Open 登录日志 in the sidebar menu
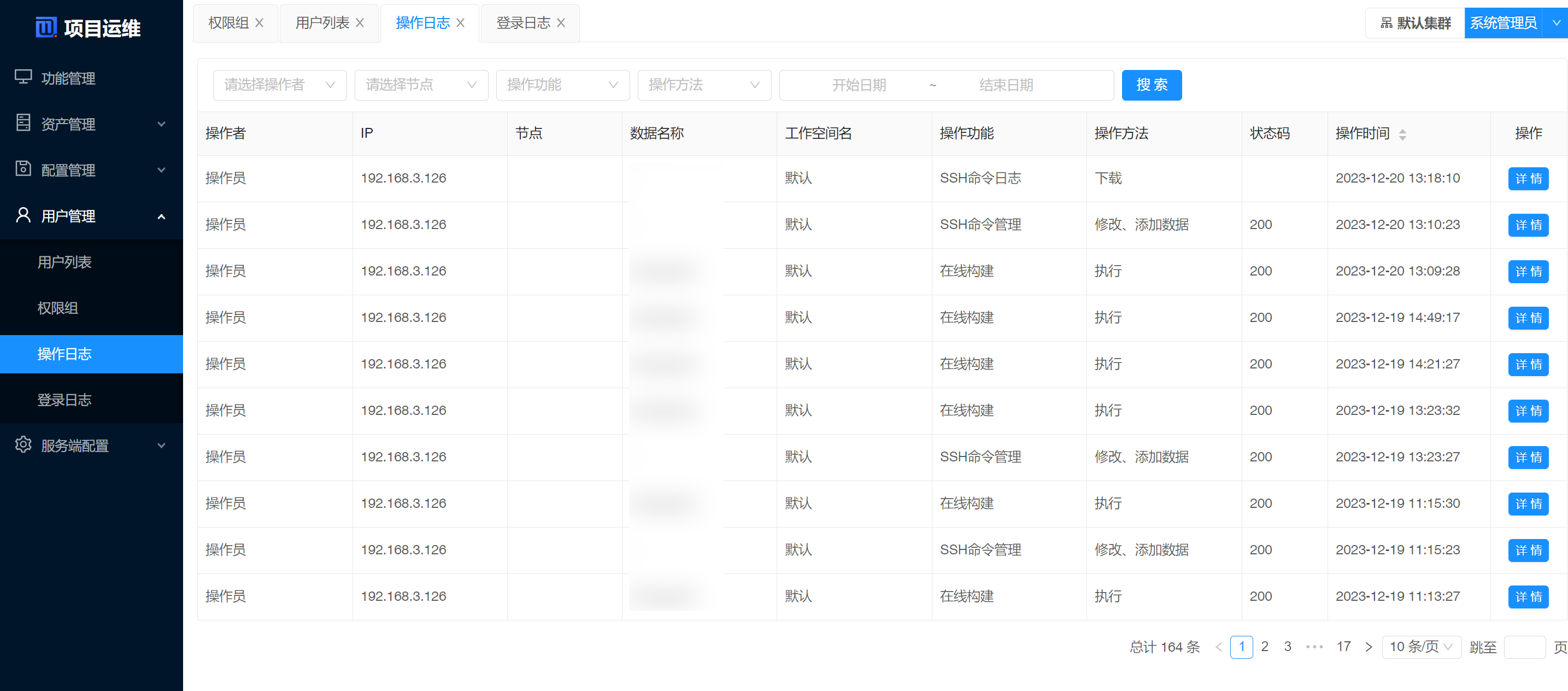Viewport: 1568px width, 691px height. point(64,400)
